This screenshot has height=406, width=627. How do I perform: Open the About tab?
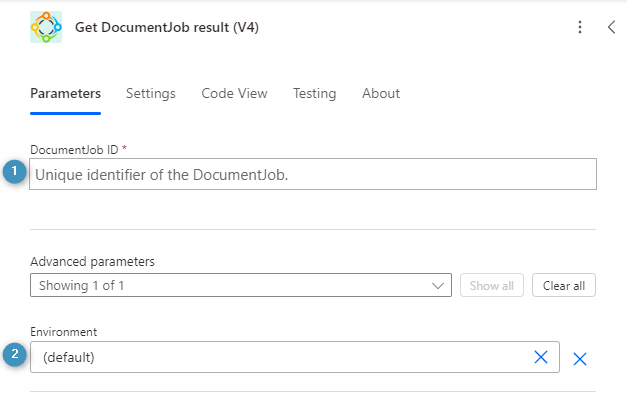click(x=381, y=94)
